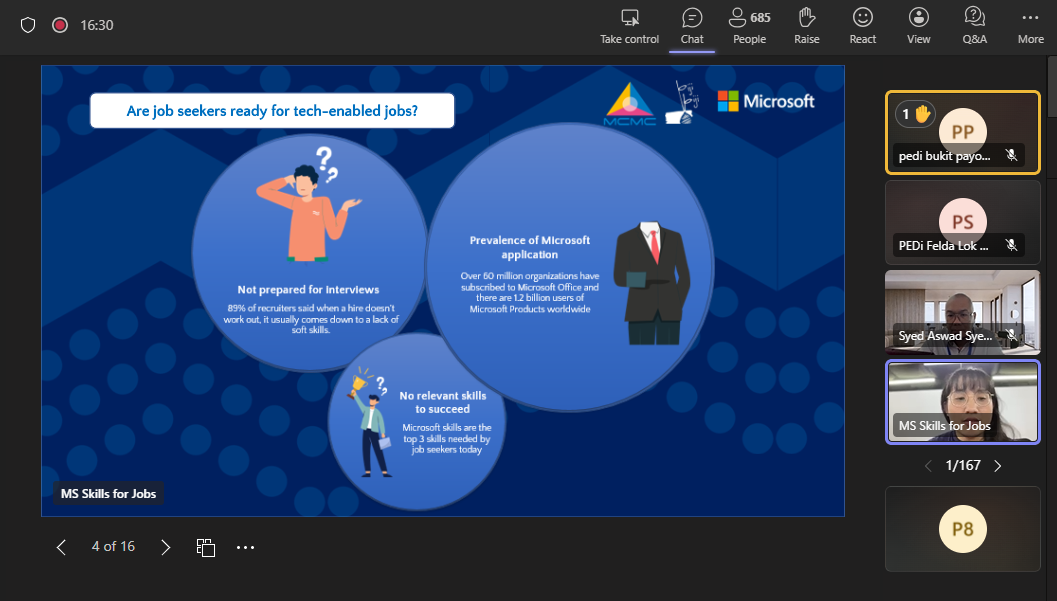Click muted mic on PEDi Felda tile

(1011, 245)
